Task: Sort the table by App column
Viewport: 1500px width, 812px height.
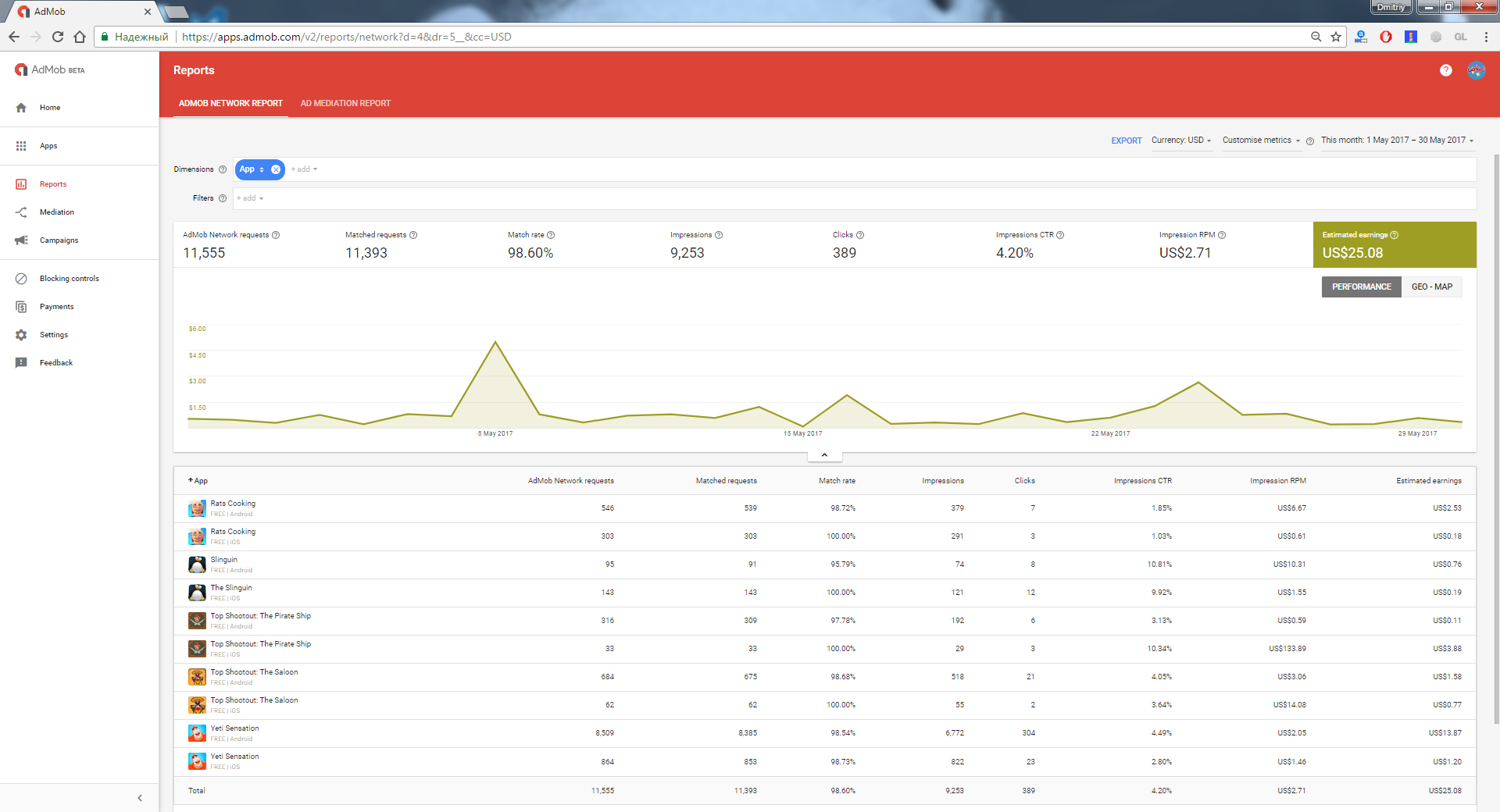Action: pos(198,481)
